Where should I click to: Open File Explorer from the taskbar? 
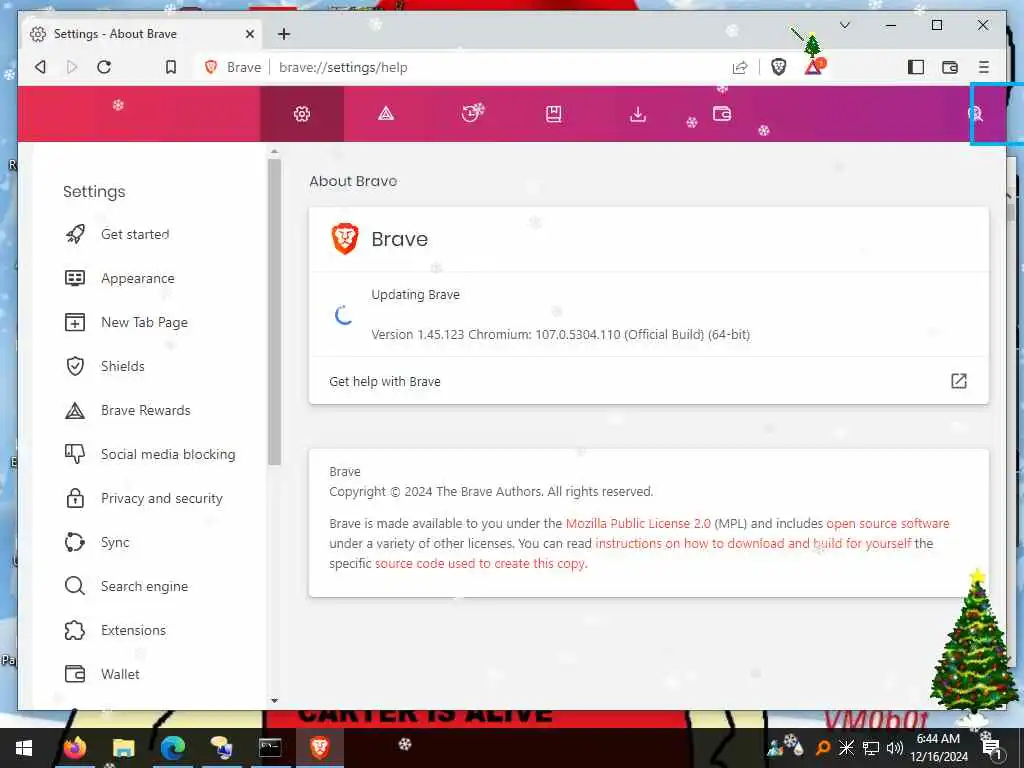[123, 748]
